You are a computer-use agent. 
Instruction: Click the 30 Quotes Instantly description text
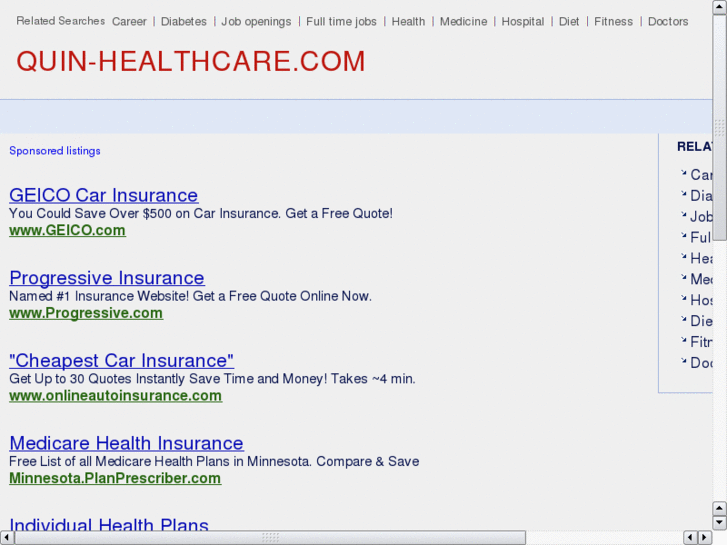click(x=212, y=379)
